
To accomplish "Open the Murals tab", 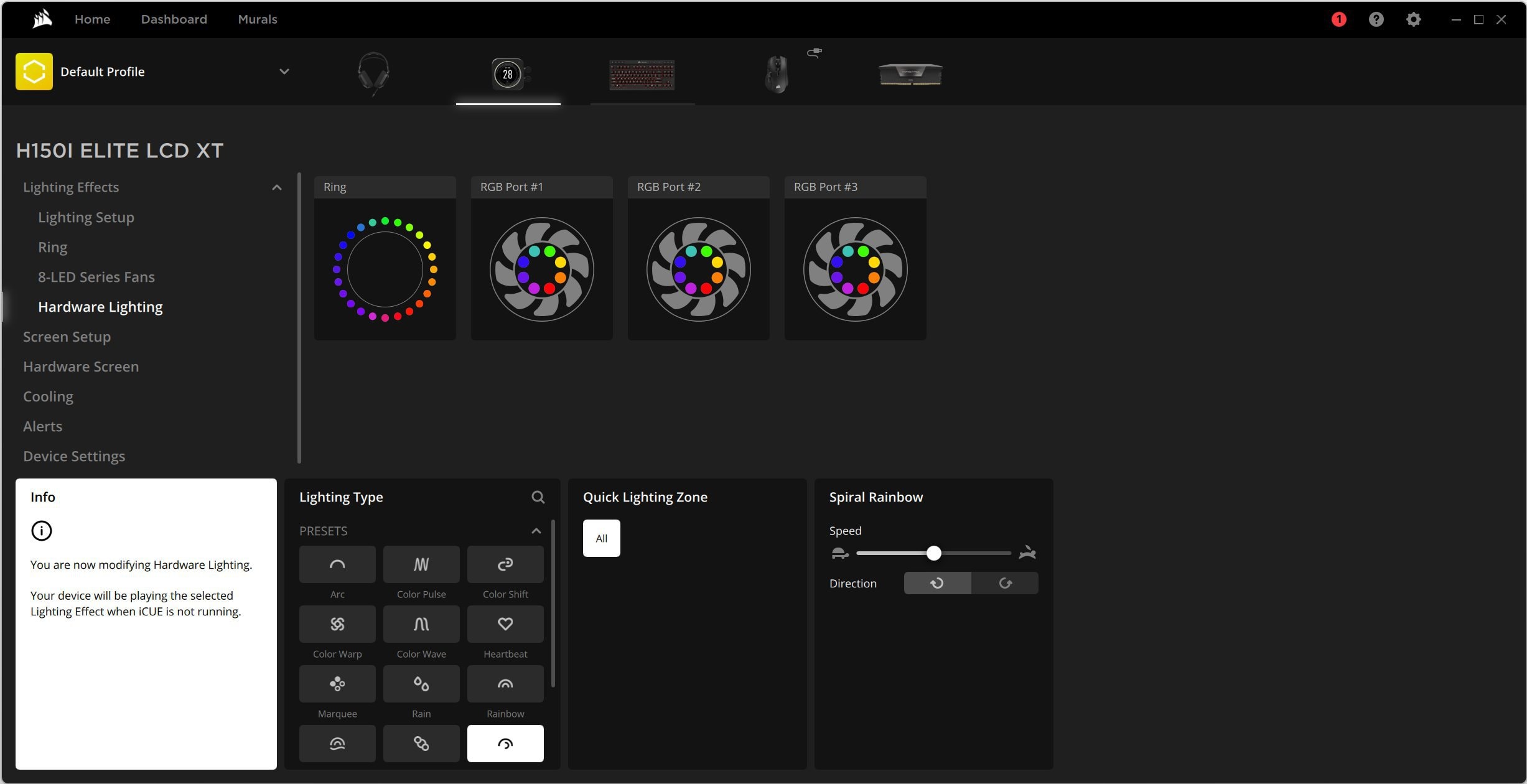I will click(x=258, y=19).
